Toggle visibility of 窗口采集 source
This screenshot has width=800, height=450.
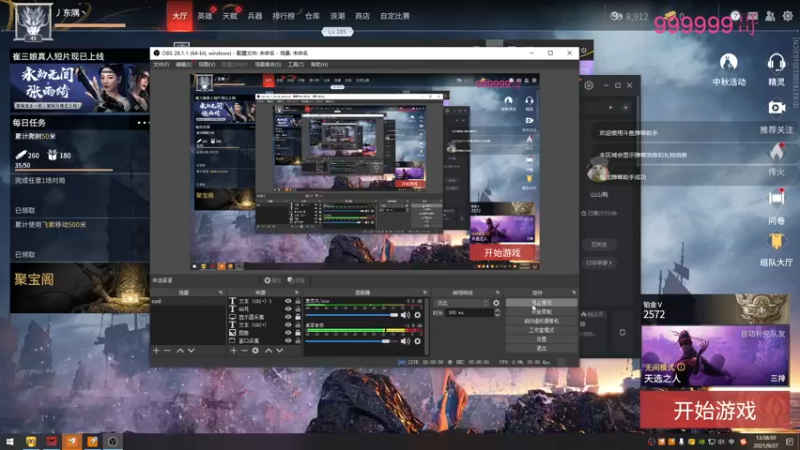pyautogui.click(x=288, y=340)
